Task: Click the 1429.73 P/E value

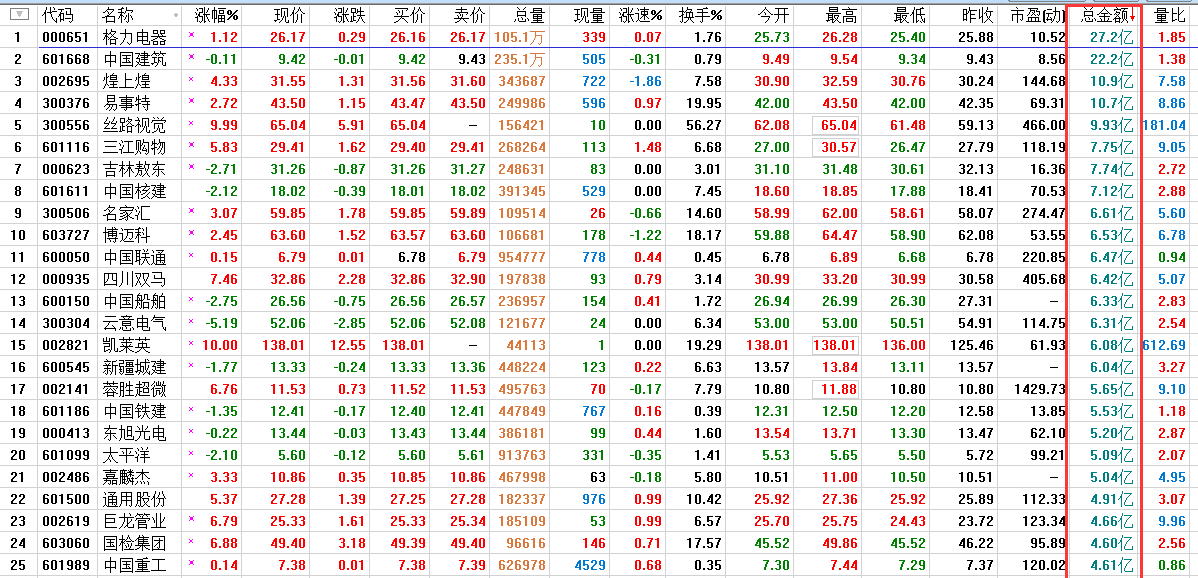Action: click(x=1040, y=390)
